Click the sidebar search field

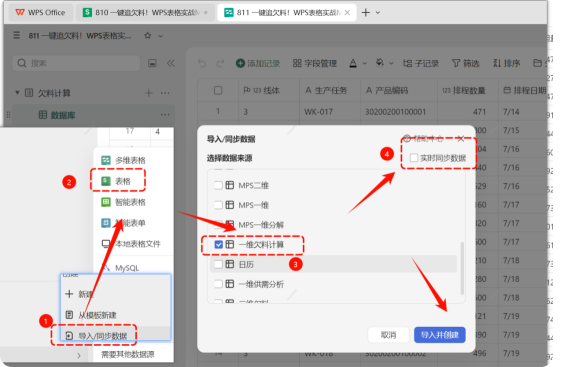coord(76,63)
